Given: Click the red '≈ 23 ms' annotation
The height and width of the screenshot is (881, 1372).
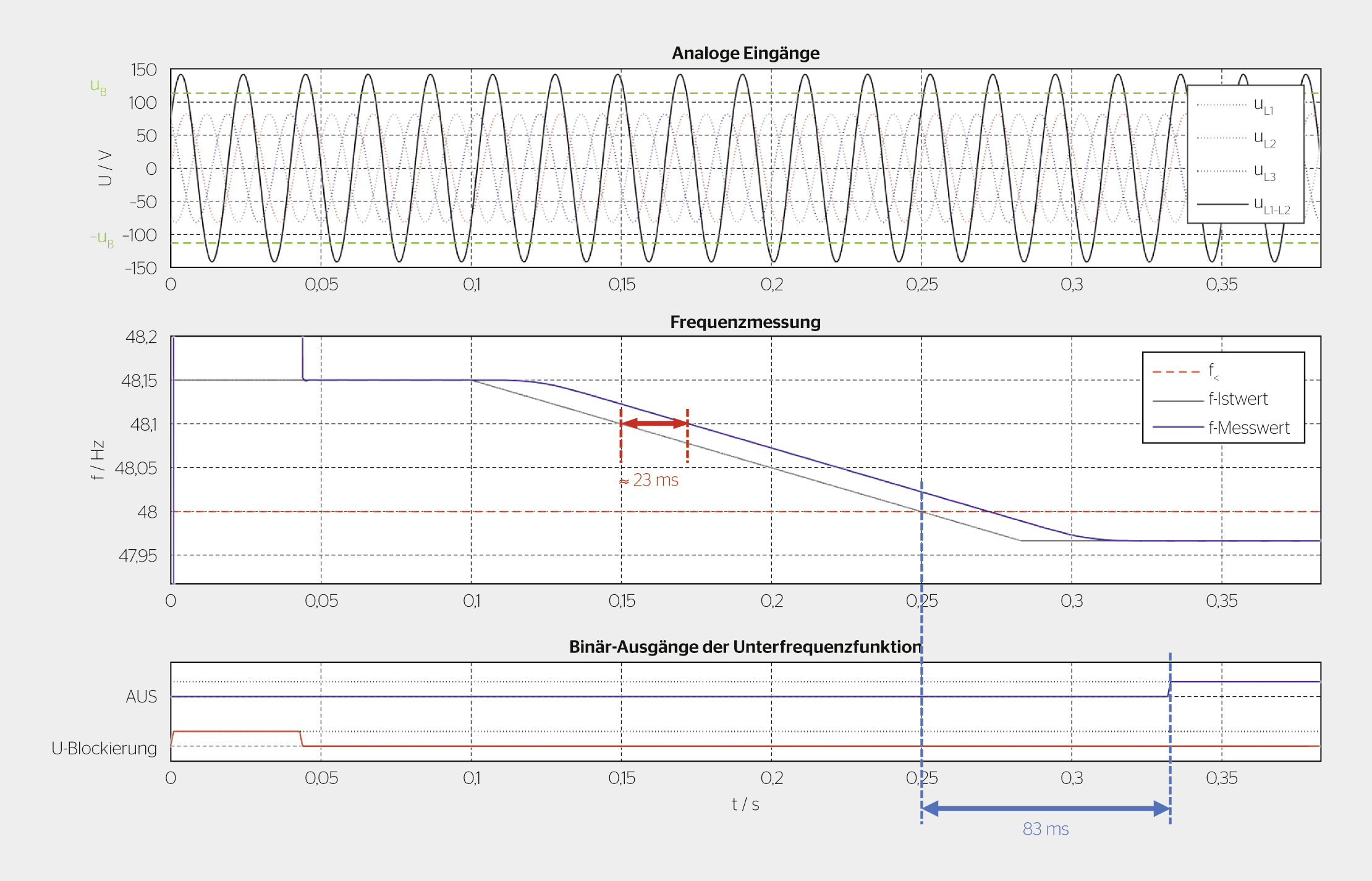Looking at the screenshot, I should click(x=649, y=480).
